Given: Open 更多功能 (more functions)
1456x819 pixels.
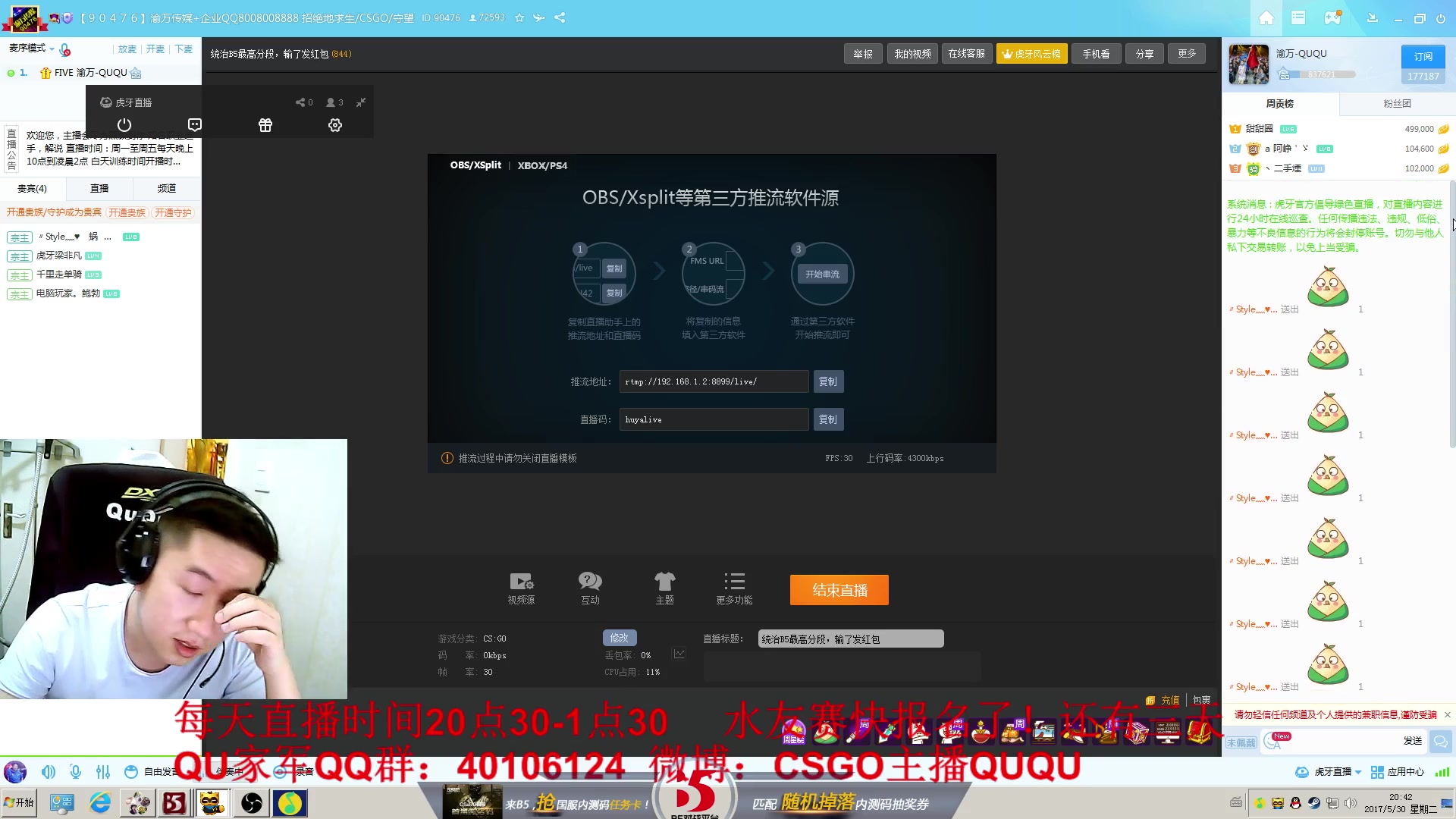Looking at the screenshot, I should (x=733, y=588).
